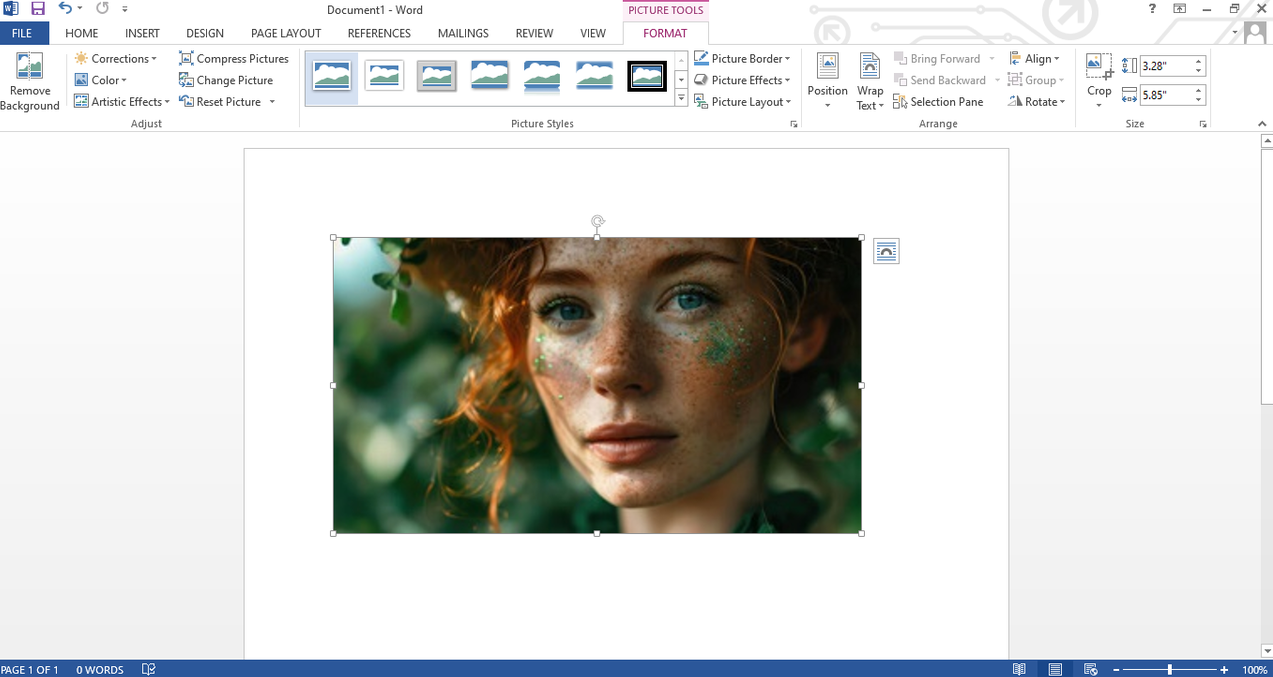1273x677 pixels.
Task: Increase the picture height with the up spinner
Action: pyautogui.click(x=1198, y=61)
